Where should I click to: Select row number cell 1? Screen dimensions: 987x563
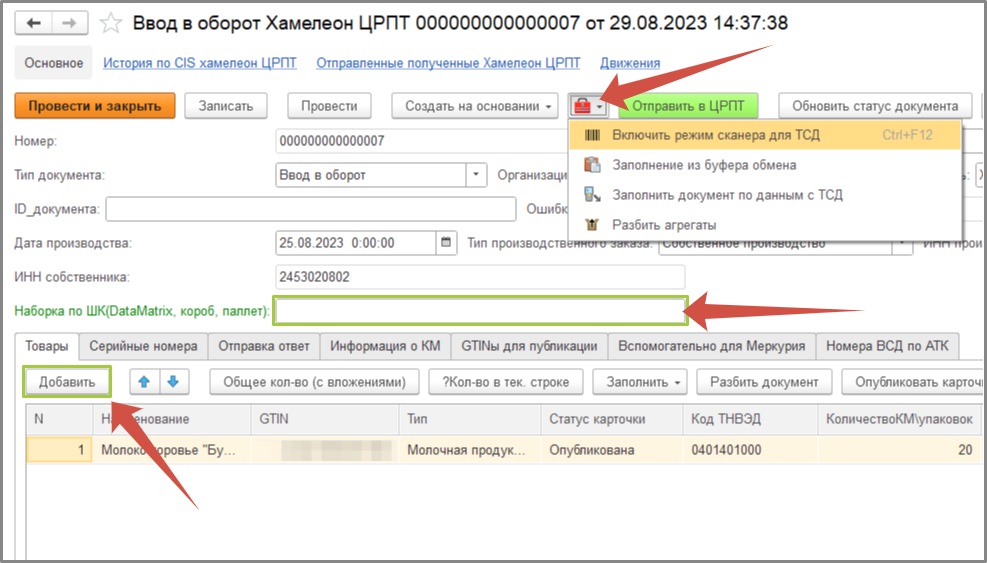59,450
